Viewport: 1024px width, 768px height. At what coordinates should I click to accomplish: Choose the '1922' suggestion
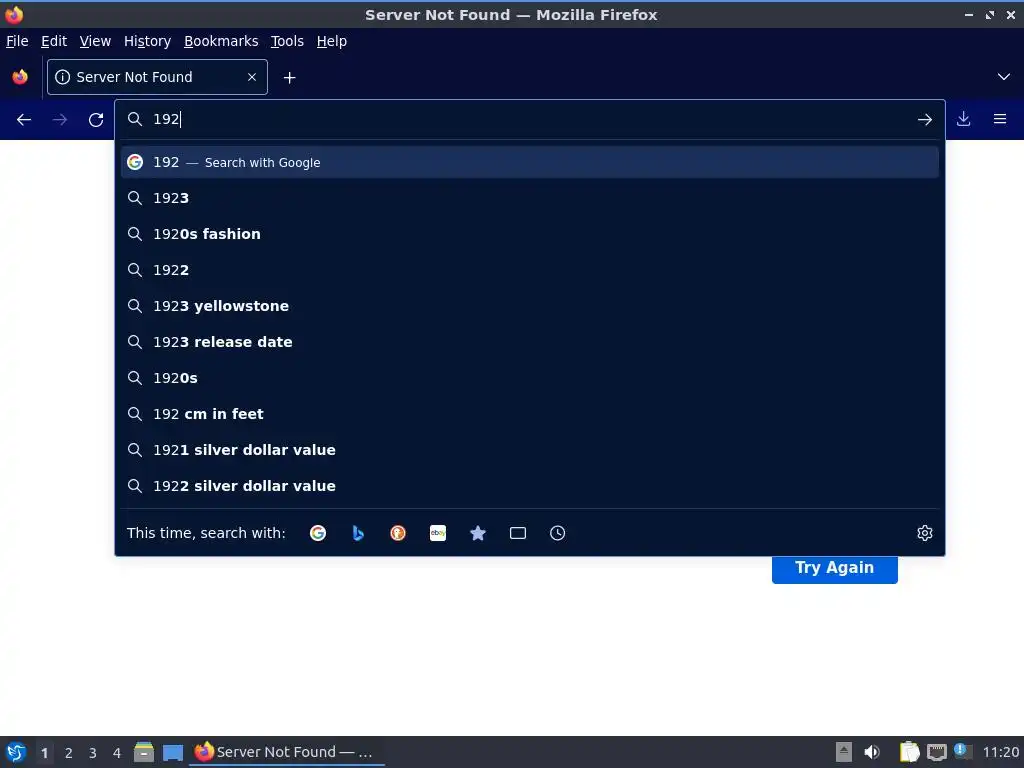530,270
